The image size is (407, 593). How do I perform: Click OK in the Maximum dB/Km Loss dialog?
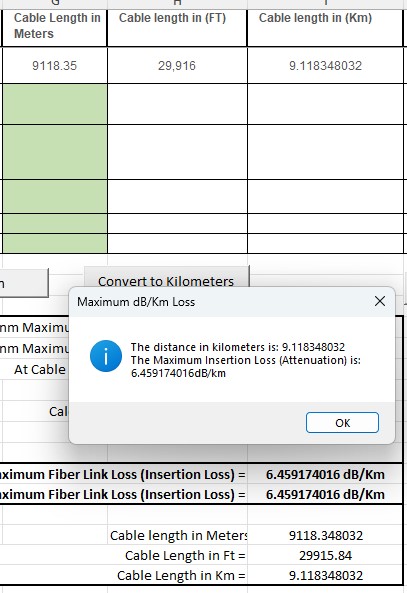tap(342, 422)
